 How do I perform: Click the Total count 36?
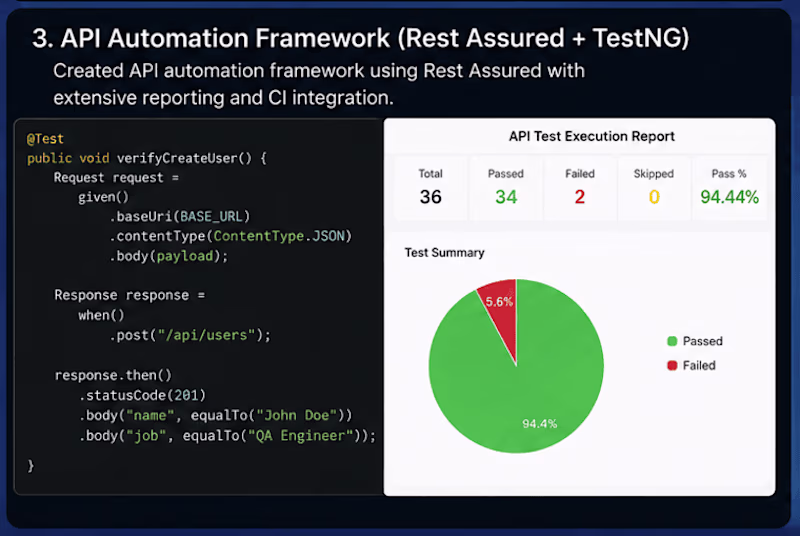pos(431,197)
